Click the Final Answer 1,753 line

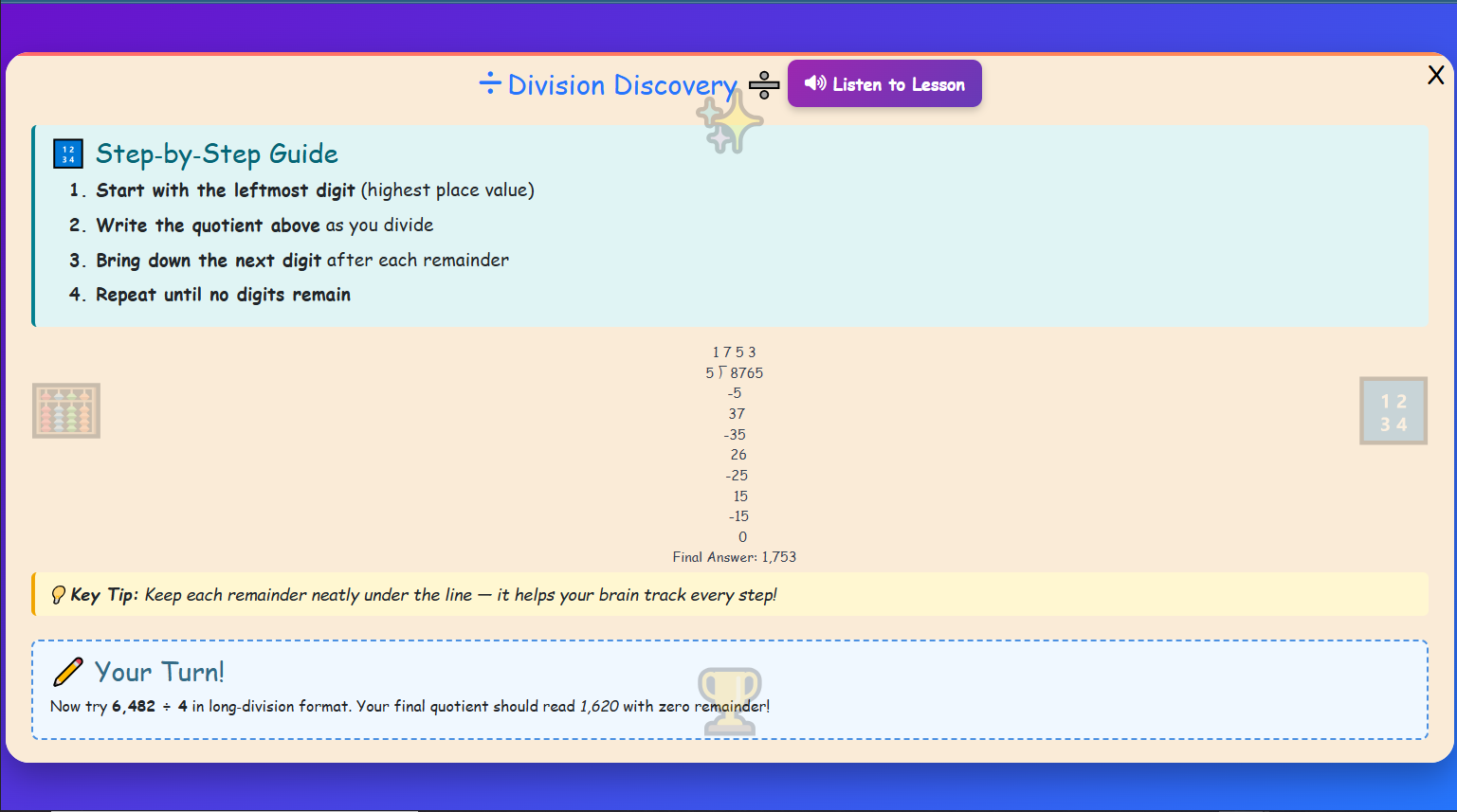click(x=733, y=557)
